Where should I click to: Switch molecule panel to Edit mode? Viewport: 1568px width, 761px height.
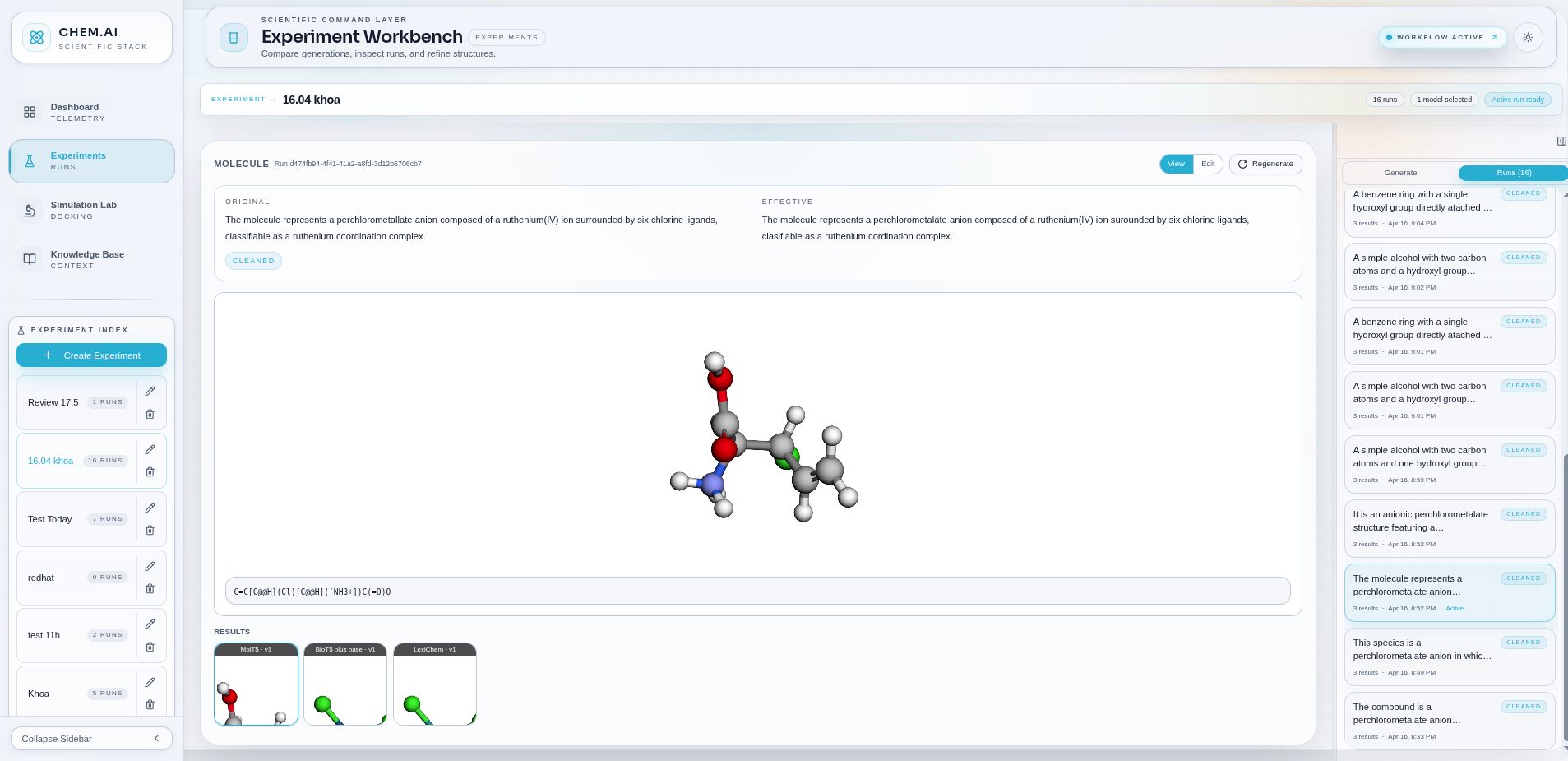tap(1208, 164)
